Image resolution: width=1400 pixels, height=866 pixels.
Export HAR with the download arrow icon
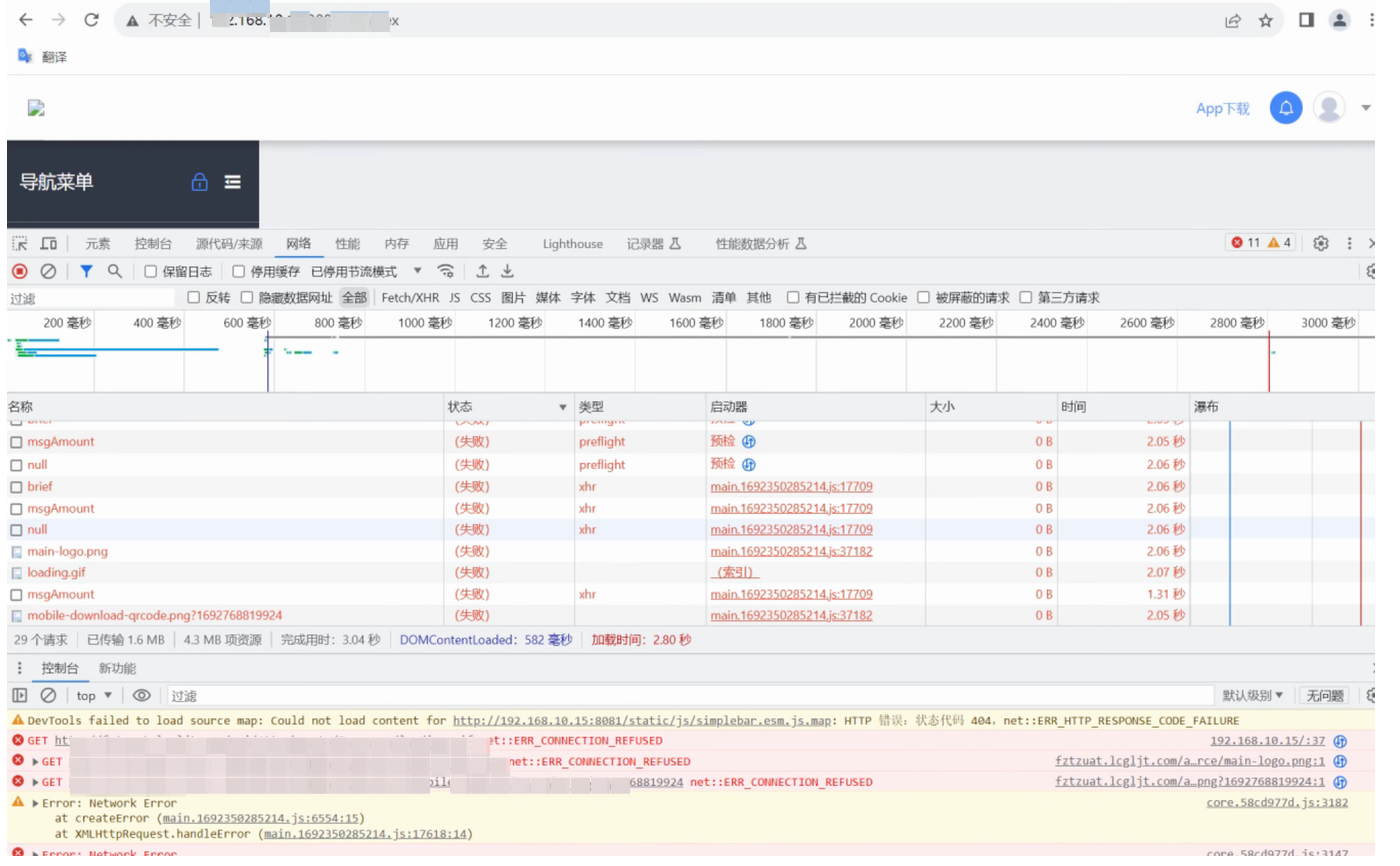(x=507, y=271)
